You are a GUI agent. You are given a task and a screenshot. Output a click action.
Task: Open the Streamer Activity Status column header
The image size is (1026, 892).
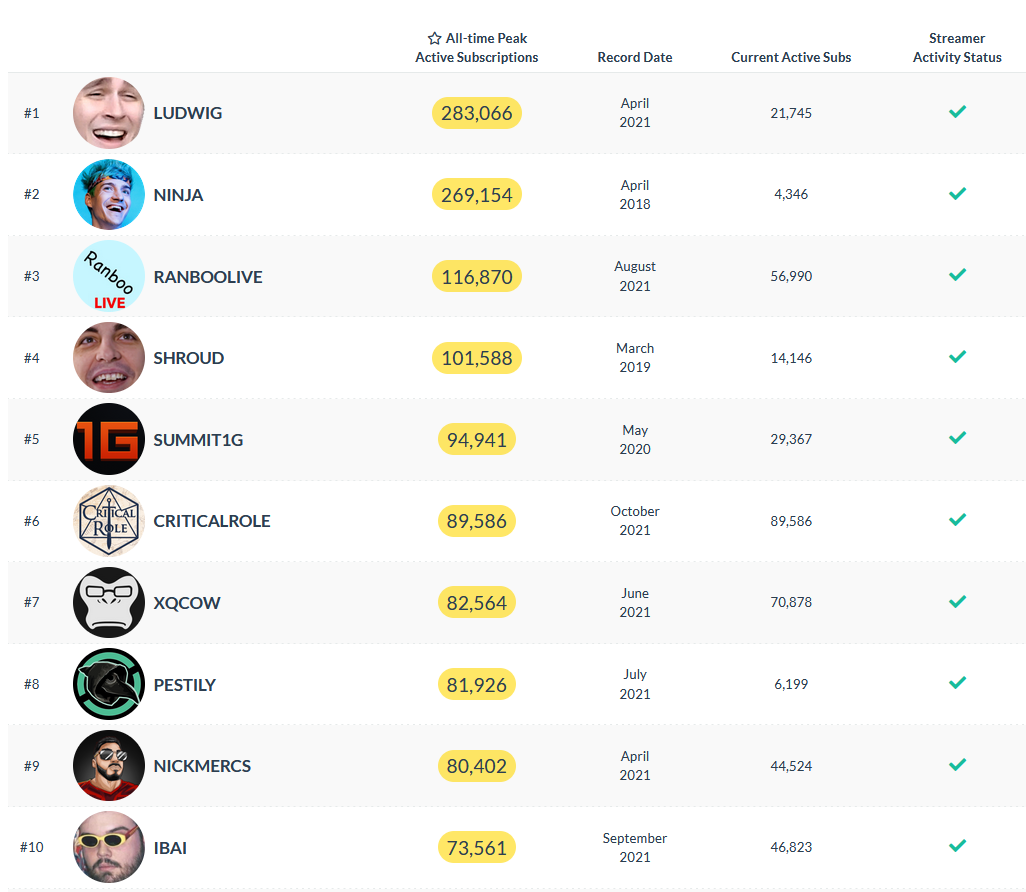(957, 48)
